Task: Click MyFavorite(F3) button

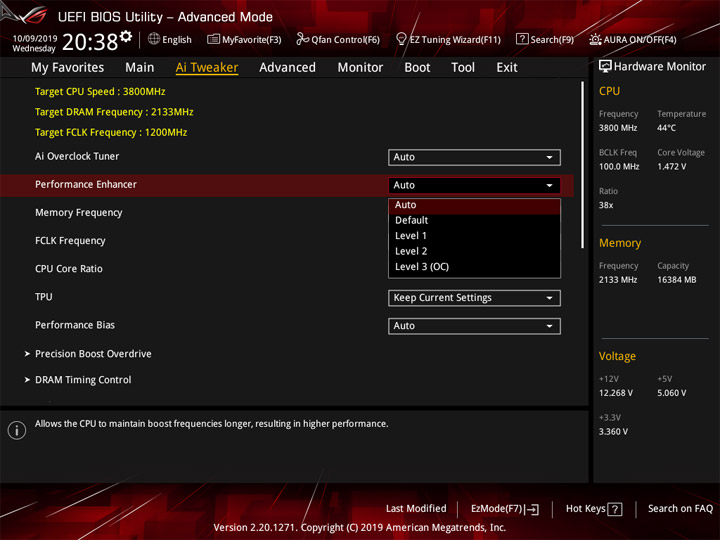Action: coord(244,39)
